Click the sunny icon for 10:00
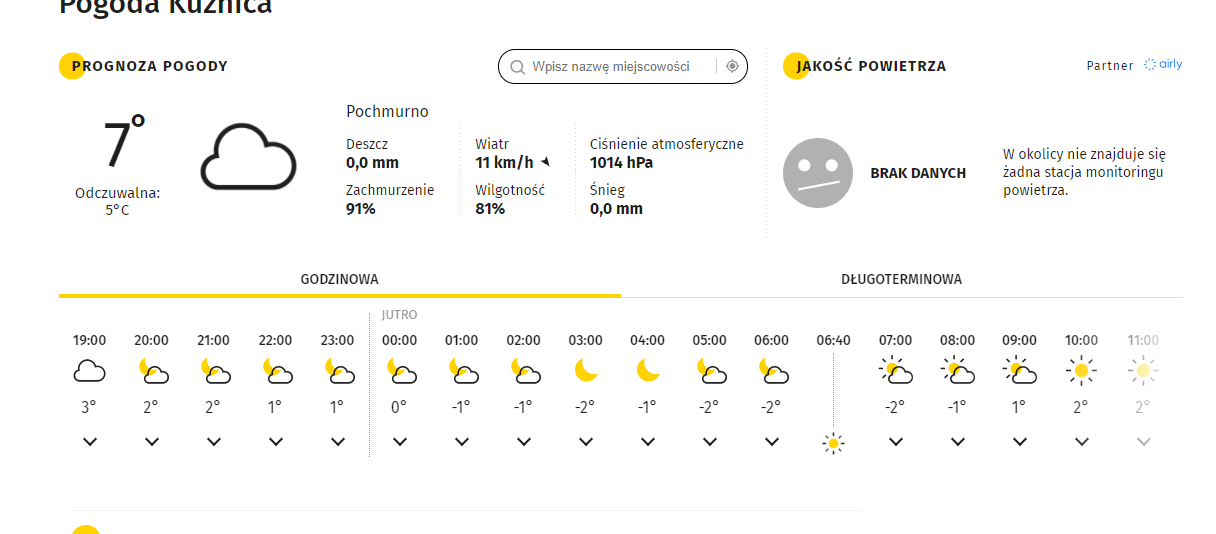This screenshot has width=1216, height=534. coord(1081,372)
